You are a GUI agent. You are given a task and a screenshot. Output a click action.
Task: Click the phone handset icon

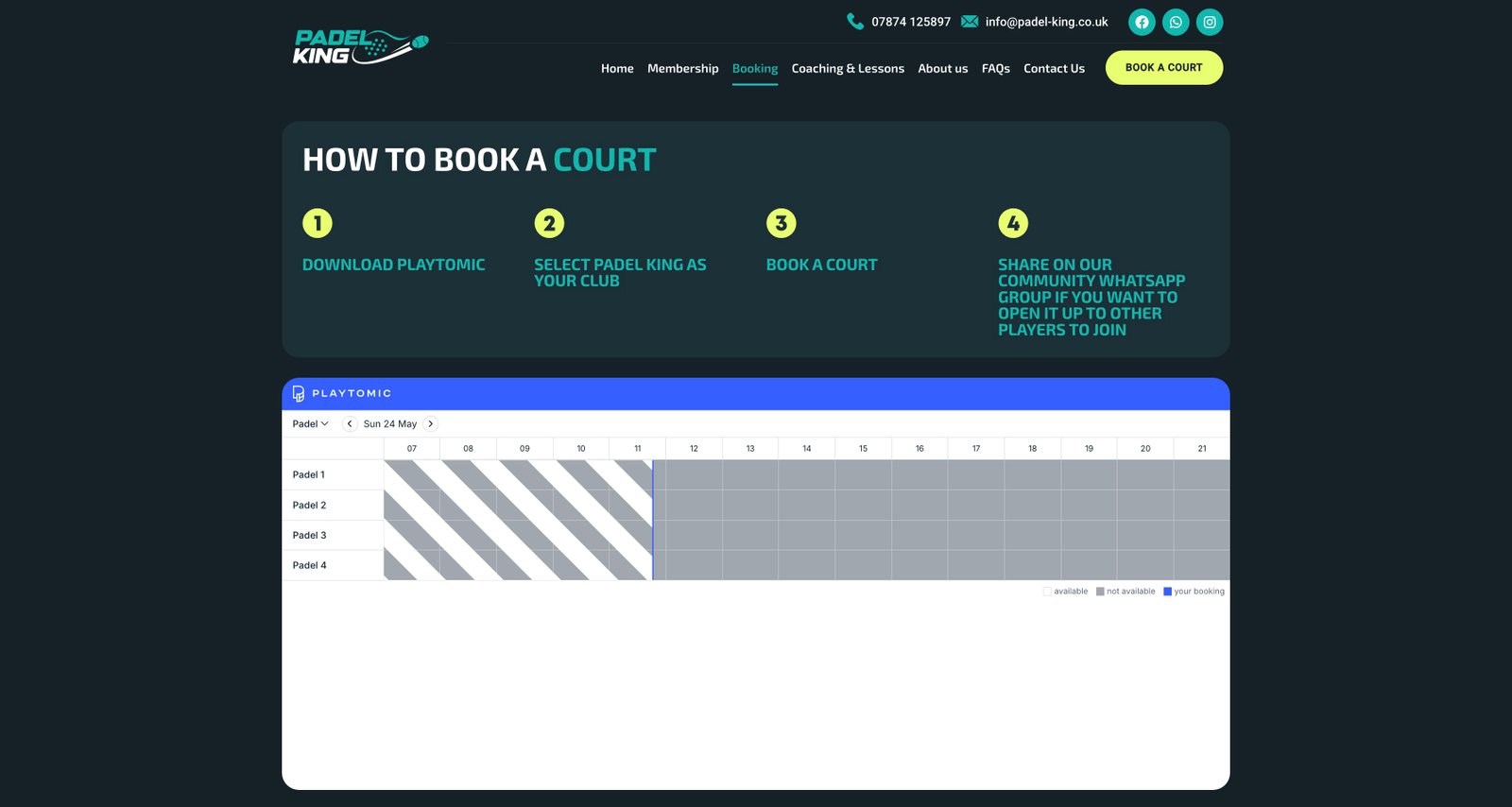tap(855, 21)
